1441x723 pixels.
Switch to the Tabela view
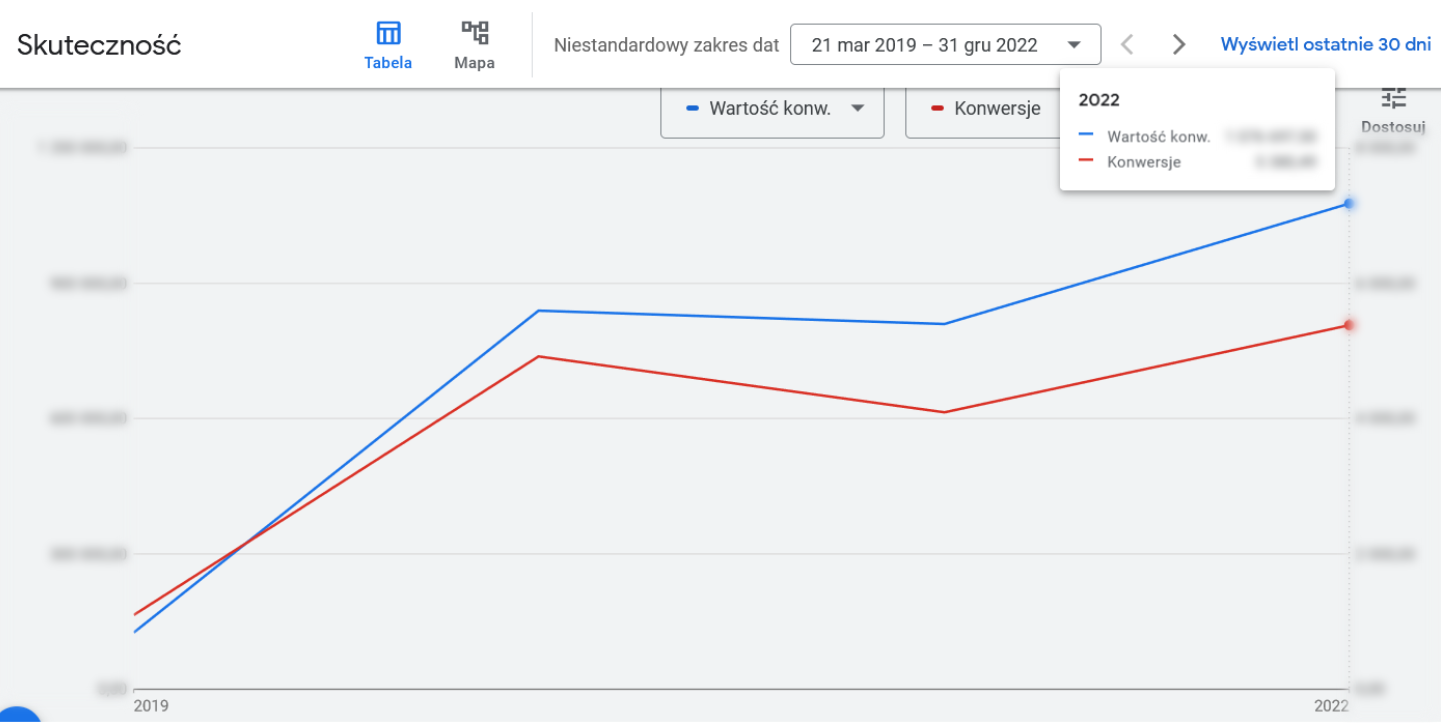tap(388, 45)
